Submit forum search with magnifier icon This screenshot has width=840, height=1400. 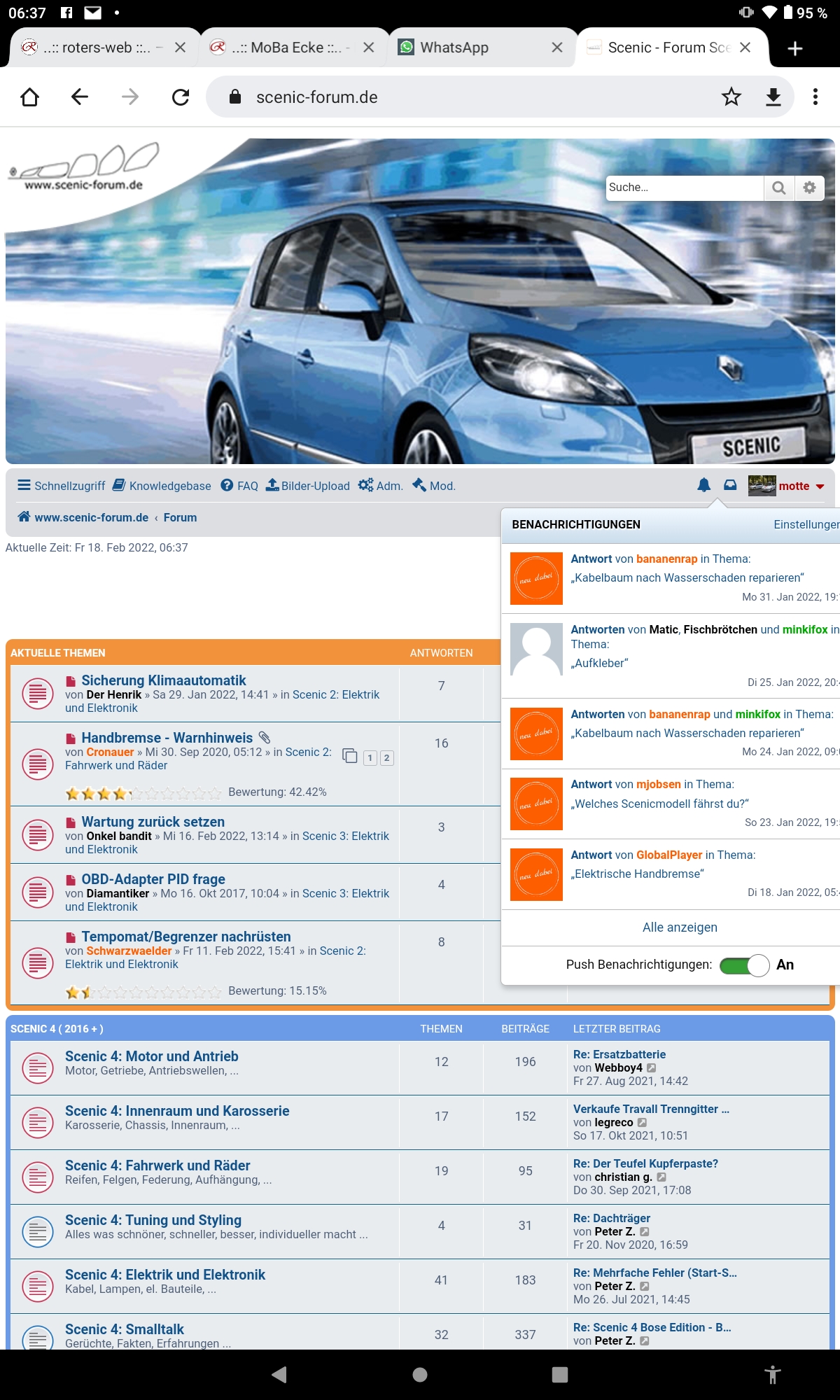778,188
